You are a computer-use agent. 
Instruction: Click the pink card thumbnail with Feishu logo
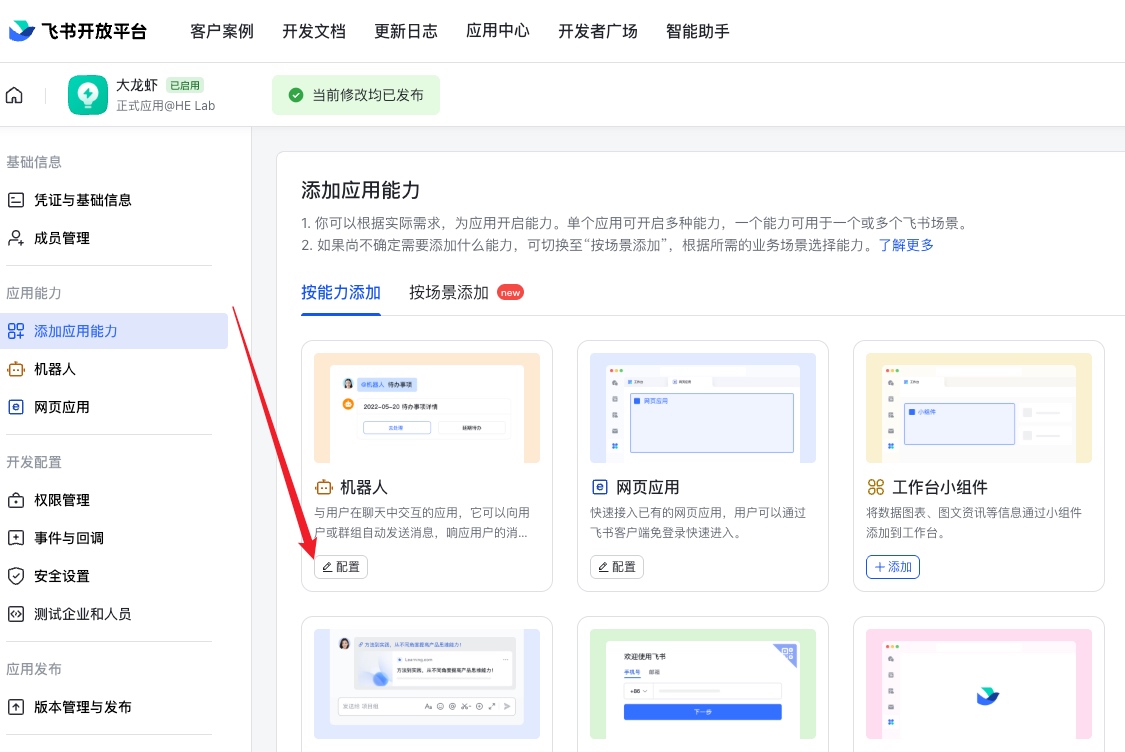979,684
